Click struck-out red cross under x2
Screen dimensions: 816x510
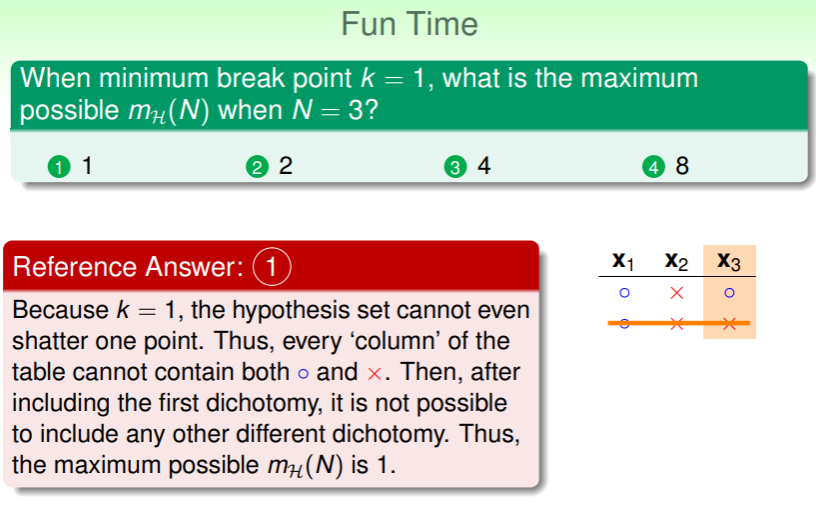(x=677, y=323)
